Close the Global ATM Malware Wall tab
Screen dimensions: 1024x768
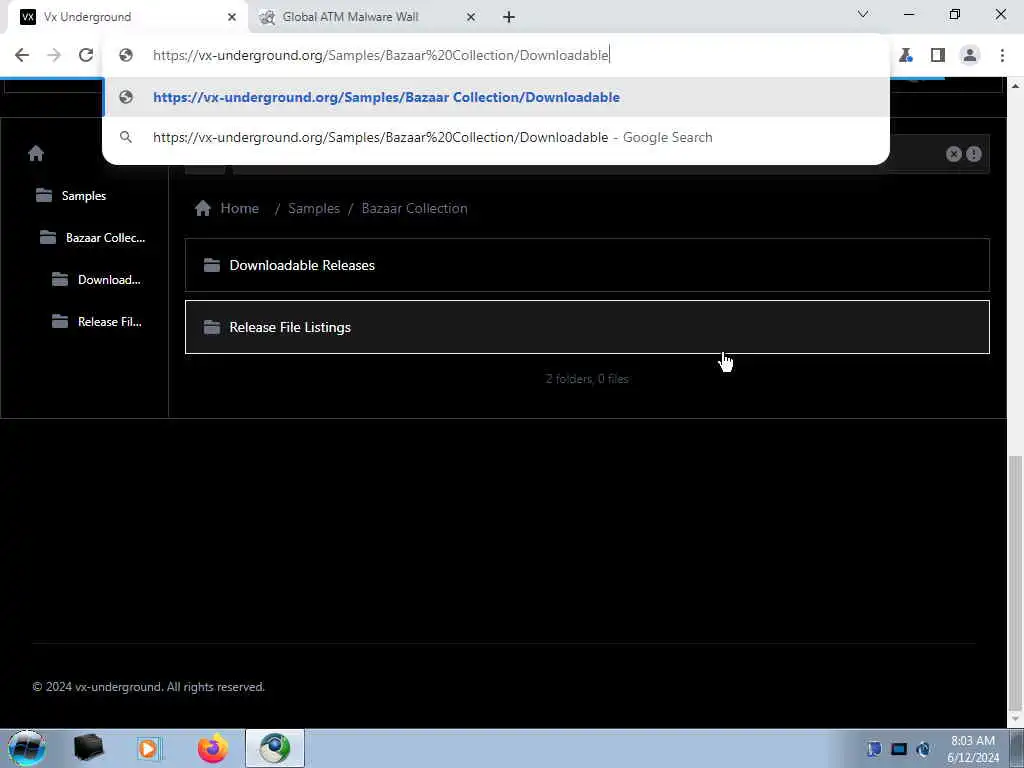471,18
